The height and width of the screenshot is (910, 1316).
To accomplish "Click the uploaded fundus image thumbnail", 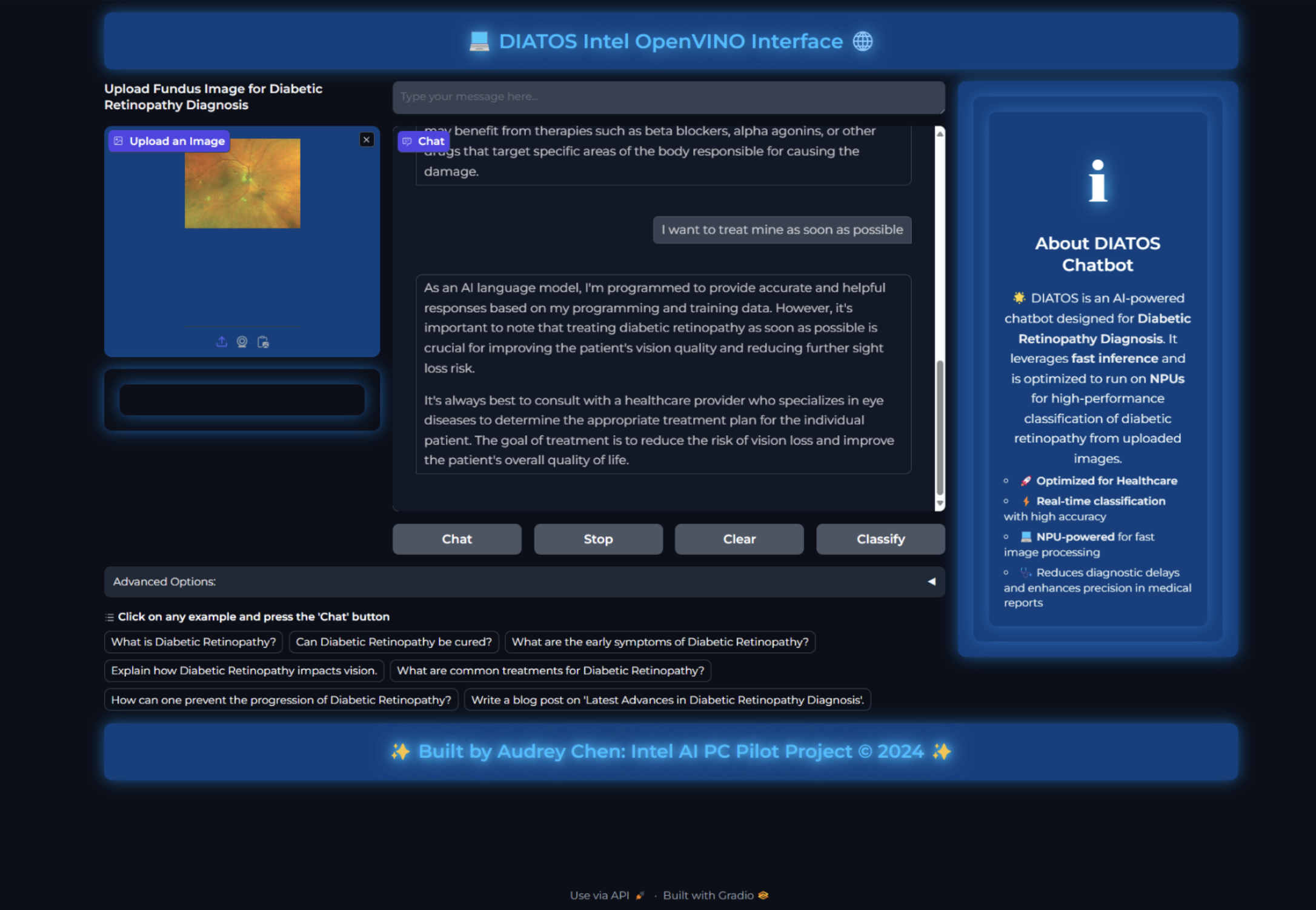I will point(242,184).
